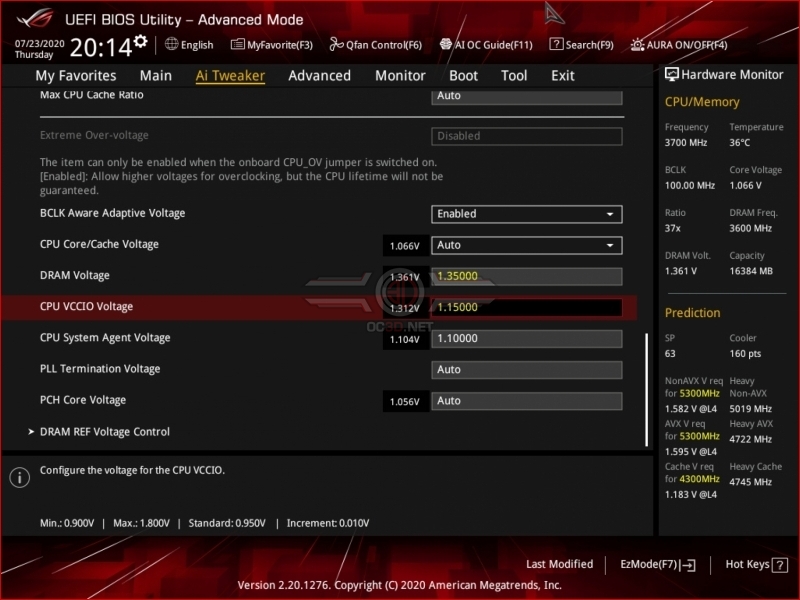Viewport: 800px width, 600px height.
Task: Click the Extreme Over-voltage Disabled field
Action: coord(527,136)
